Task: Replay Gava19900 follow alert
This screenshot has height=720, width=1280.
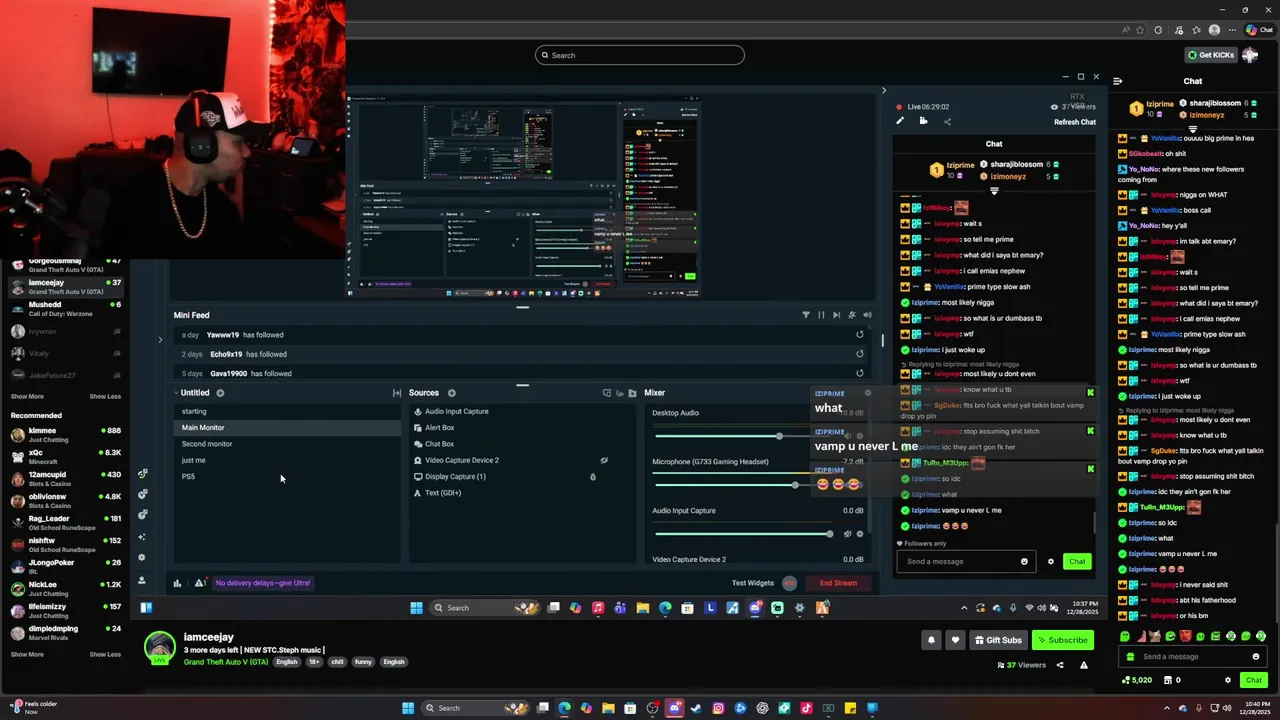Action: click(x=859, y=373)
